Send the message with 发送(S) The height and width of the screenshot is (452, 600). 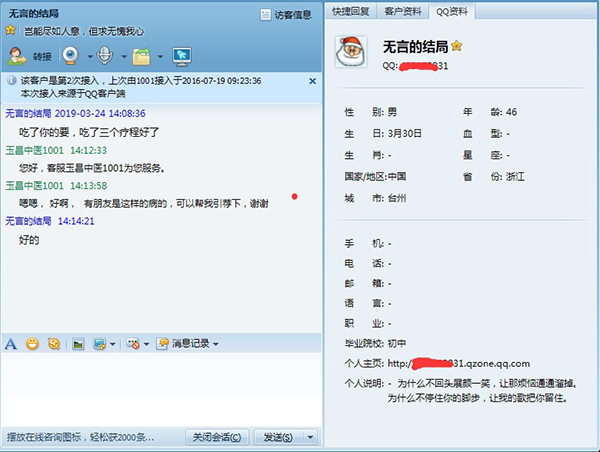point(278,437)
